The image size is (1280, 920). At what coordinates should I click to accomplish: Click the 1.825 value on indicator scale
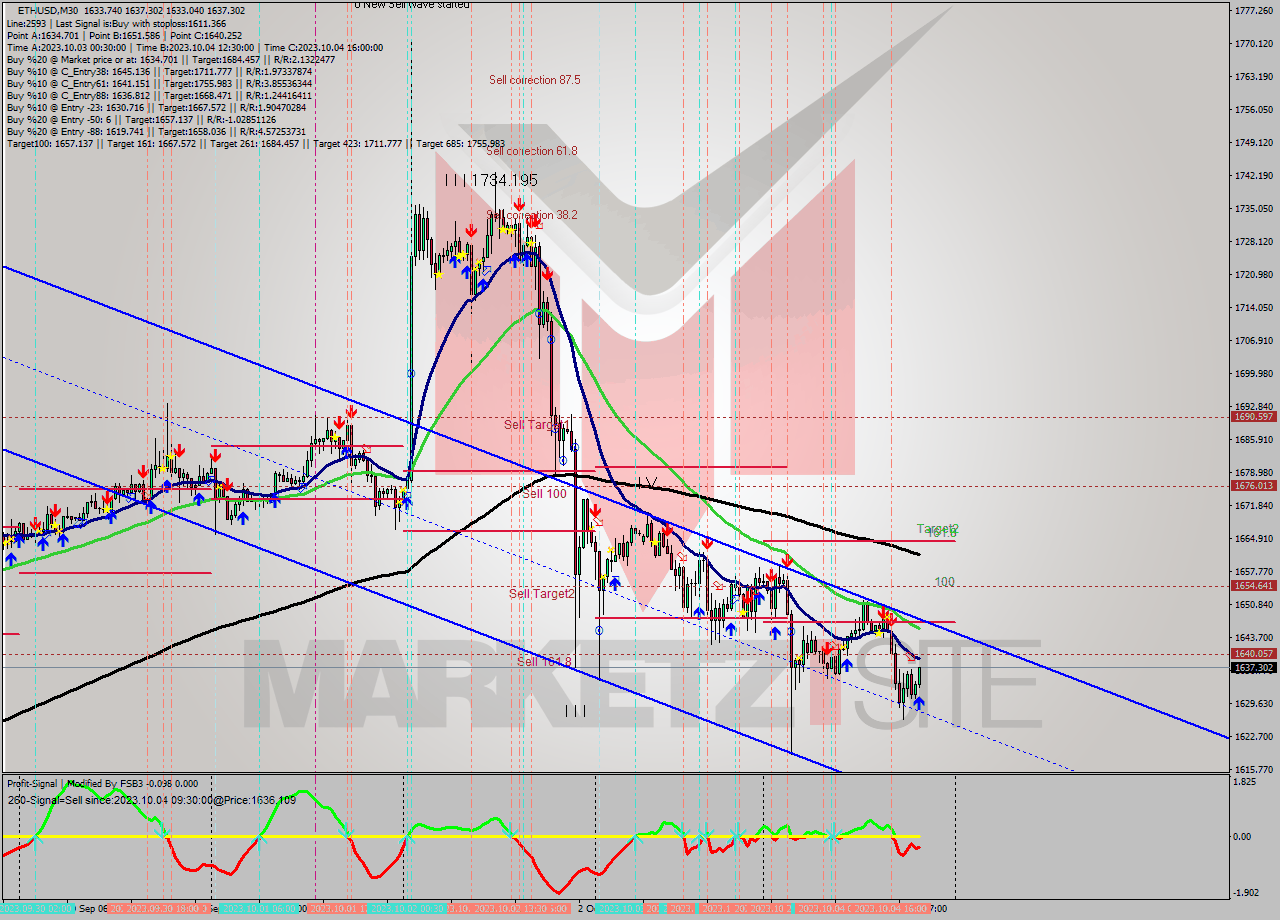(x=1246, y=782)
